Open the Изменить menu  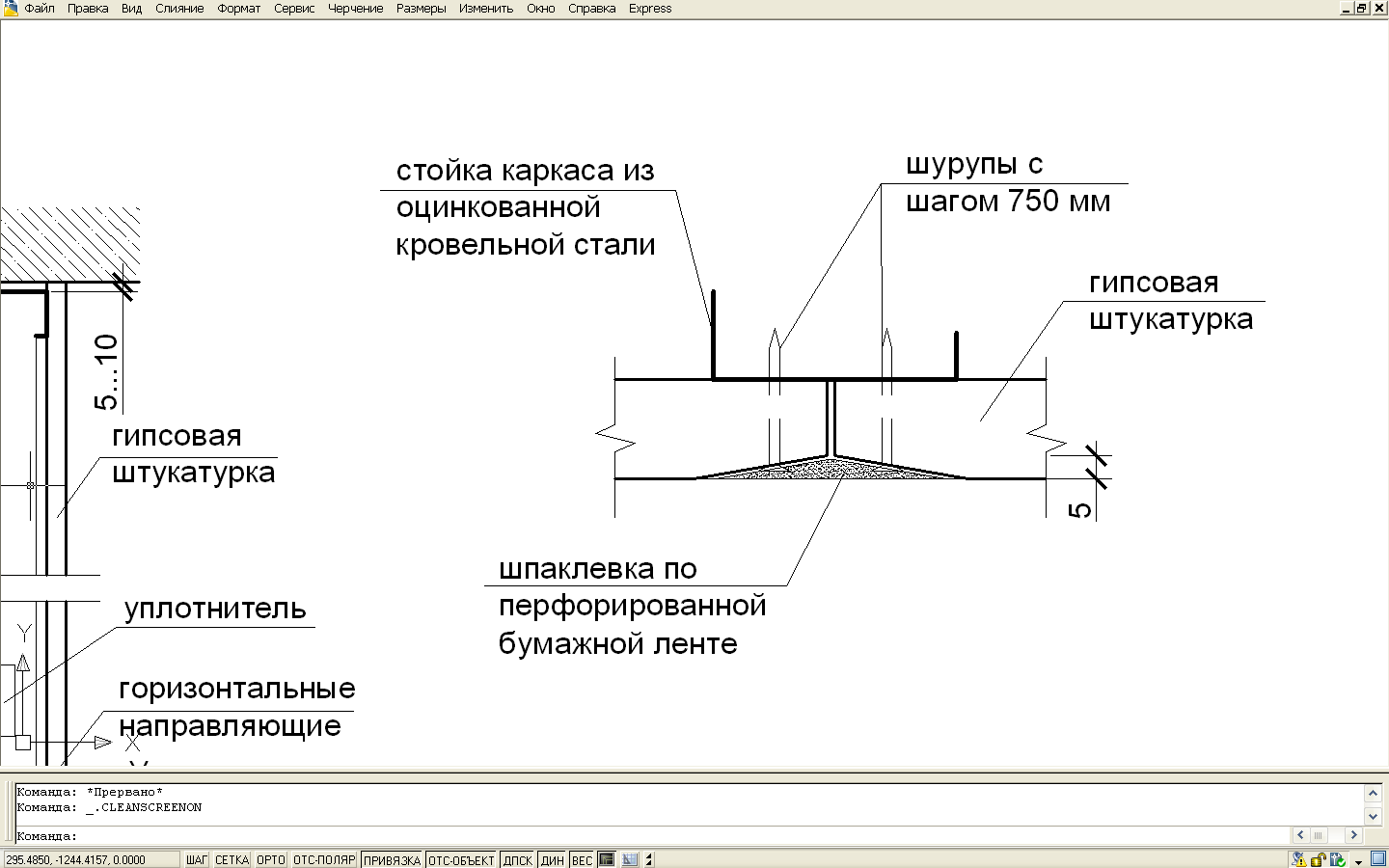pos(486,9)
